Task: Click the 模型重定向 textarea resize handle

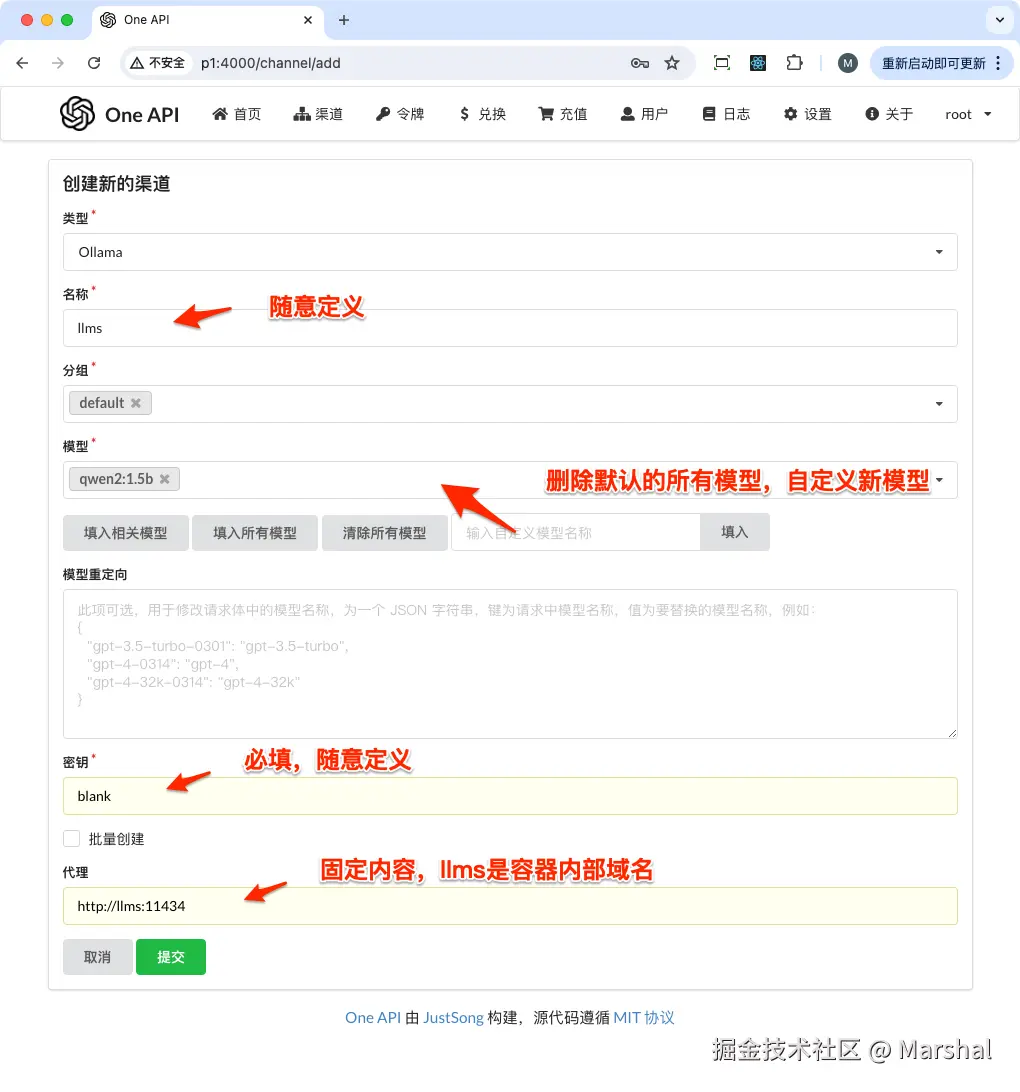Action: click(952, 733)
